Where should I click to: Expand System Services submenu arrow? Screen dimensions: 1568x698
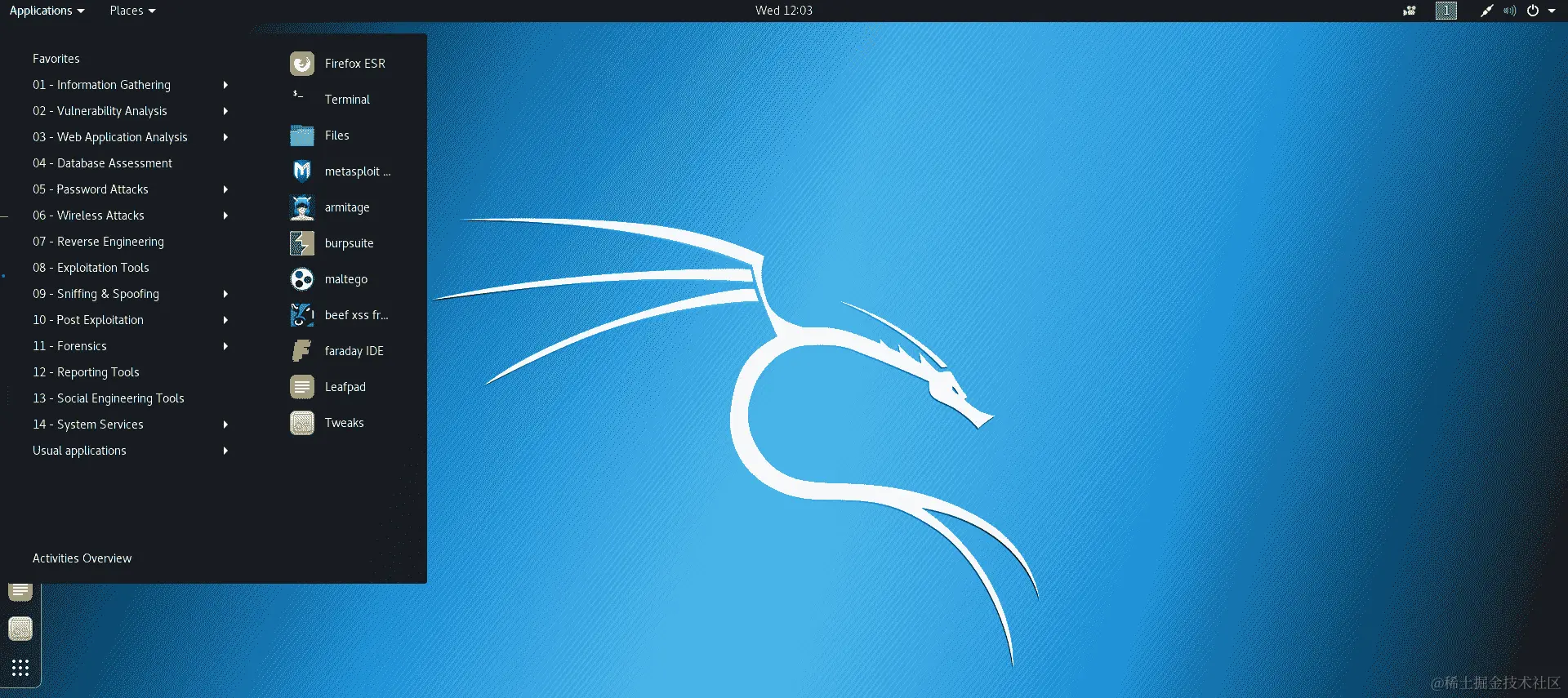point(225,425)
